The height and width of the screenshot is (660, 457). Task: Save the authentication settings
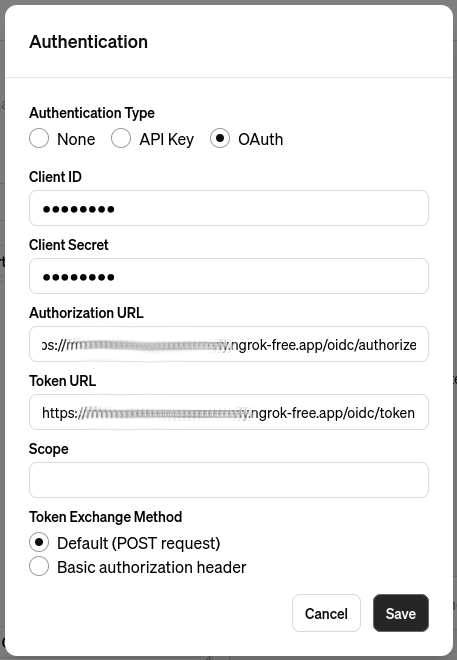[401, 613]
